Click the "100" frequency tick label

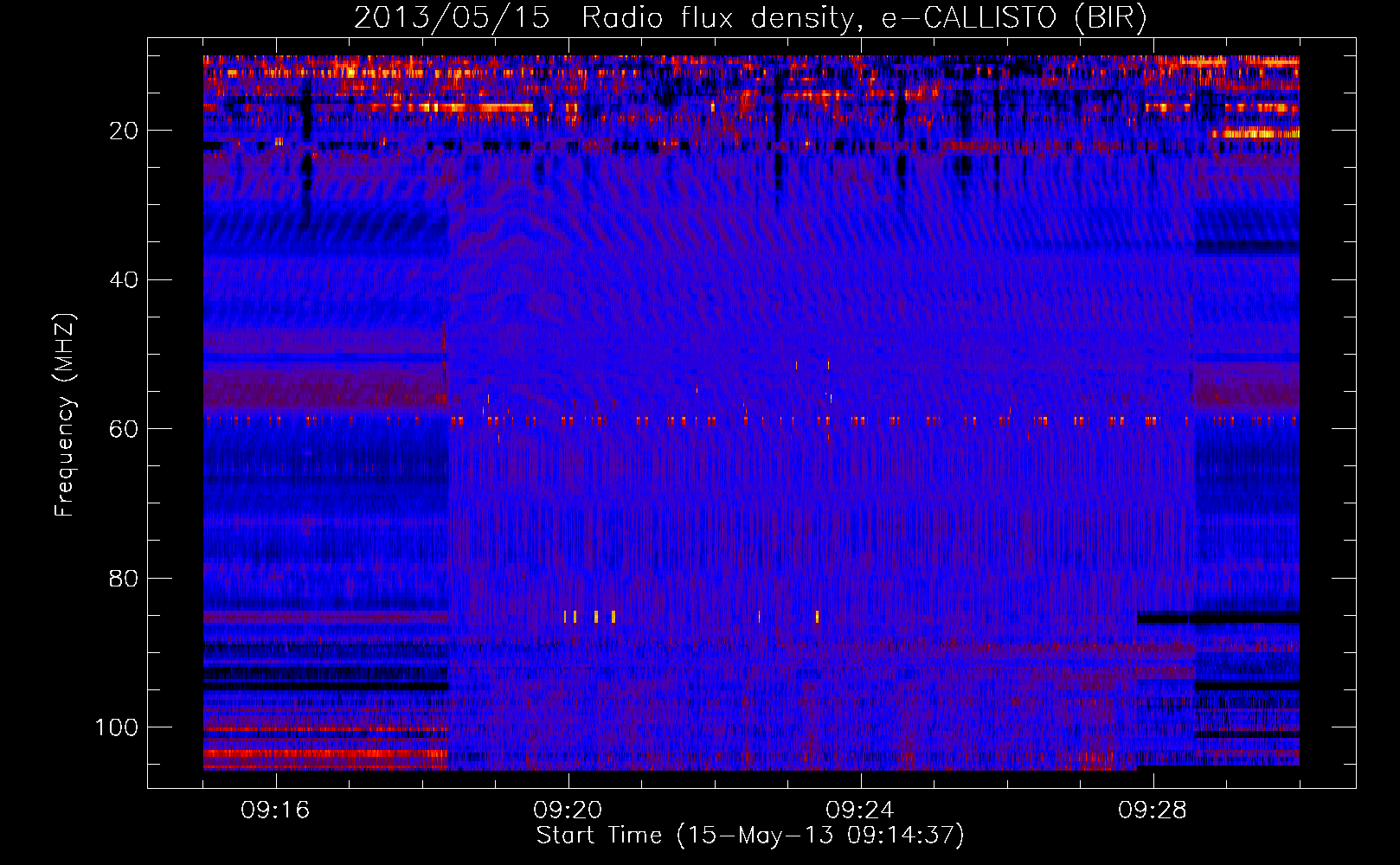[117, 727]
